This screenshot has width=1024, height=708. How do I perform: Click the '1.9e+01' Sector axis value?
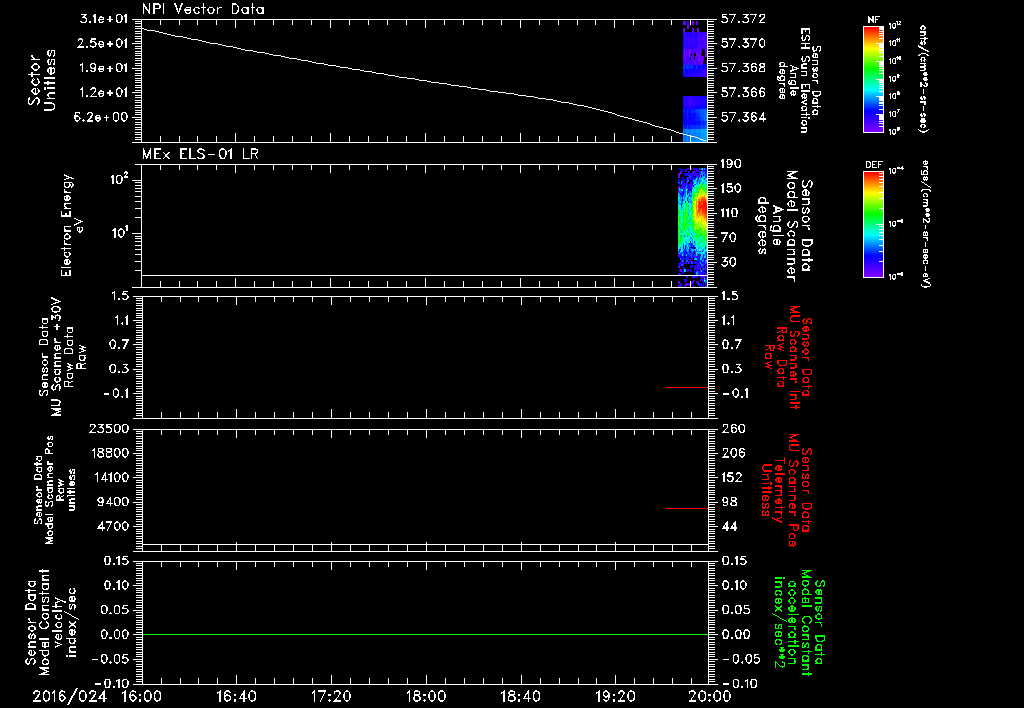(104, 68)
